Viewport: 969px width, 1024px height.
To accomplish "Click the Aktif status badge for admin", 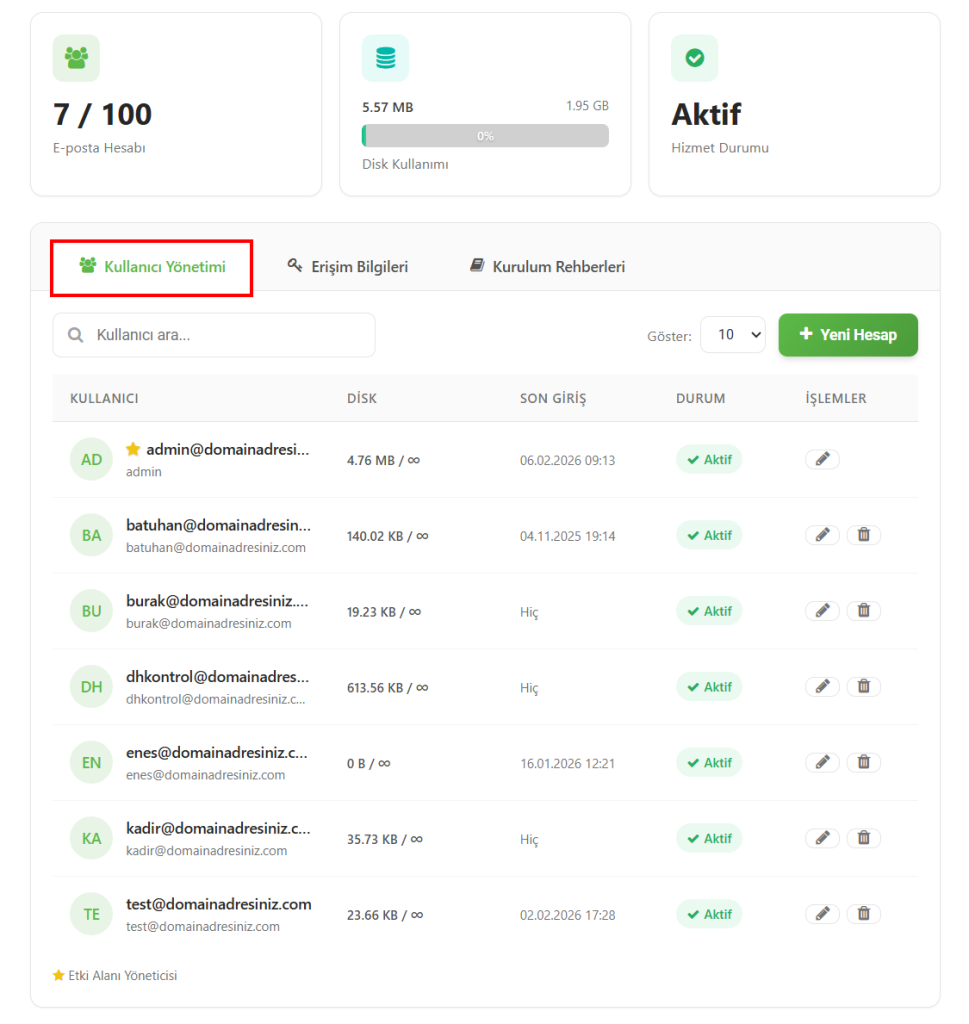I will coord(709,460).
